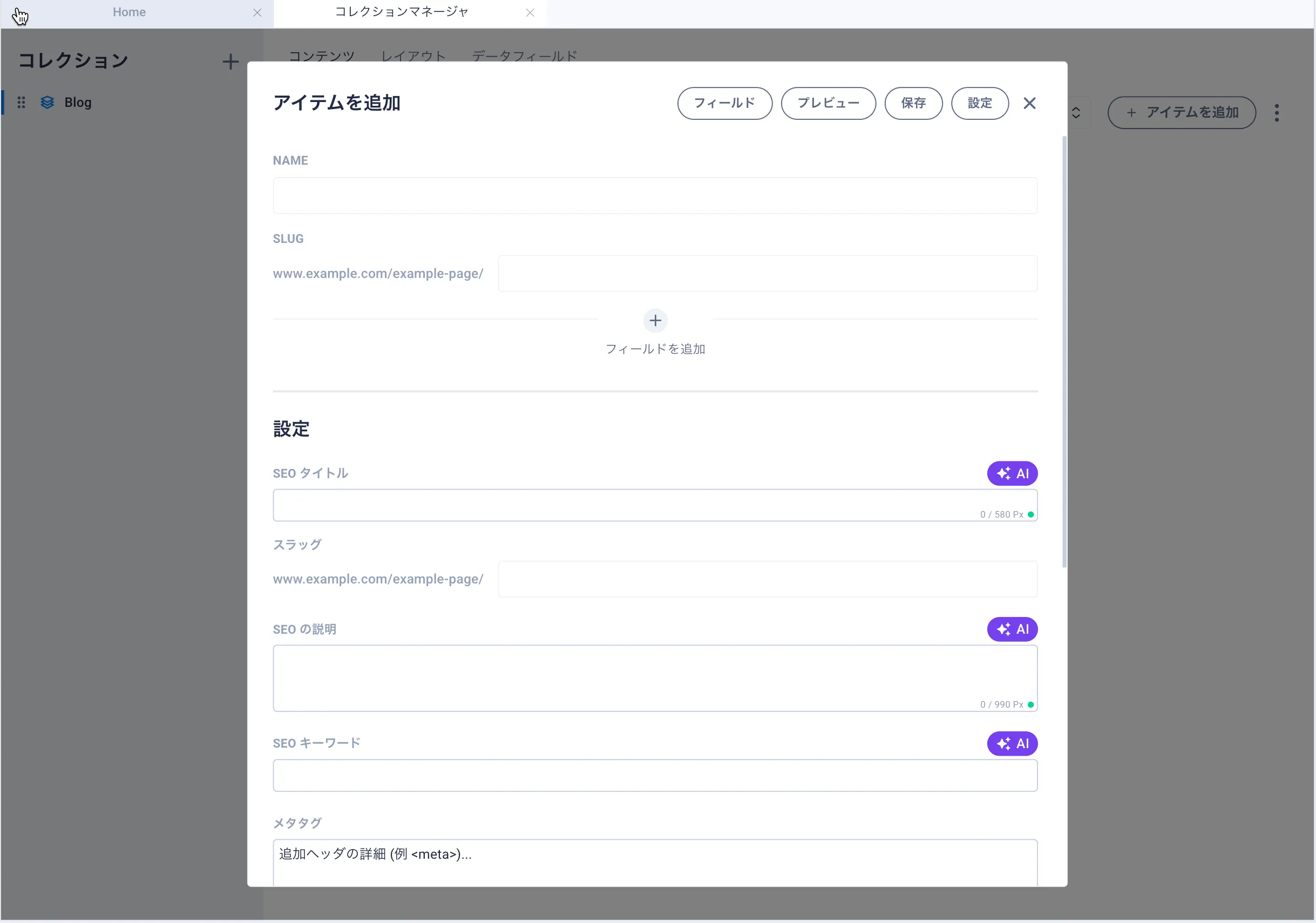The width and height of the screenshot is (1316, 923).
Task: Close the Home tab
Action: (257, 12)
